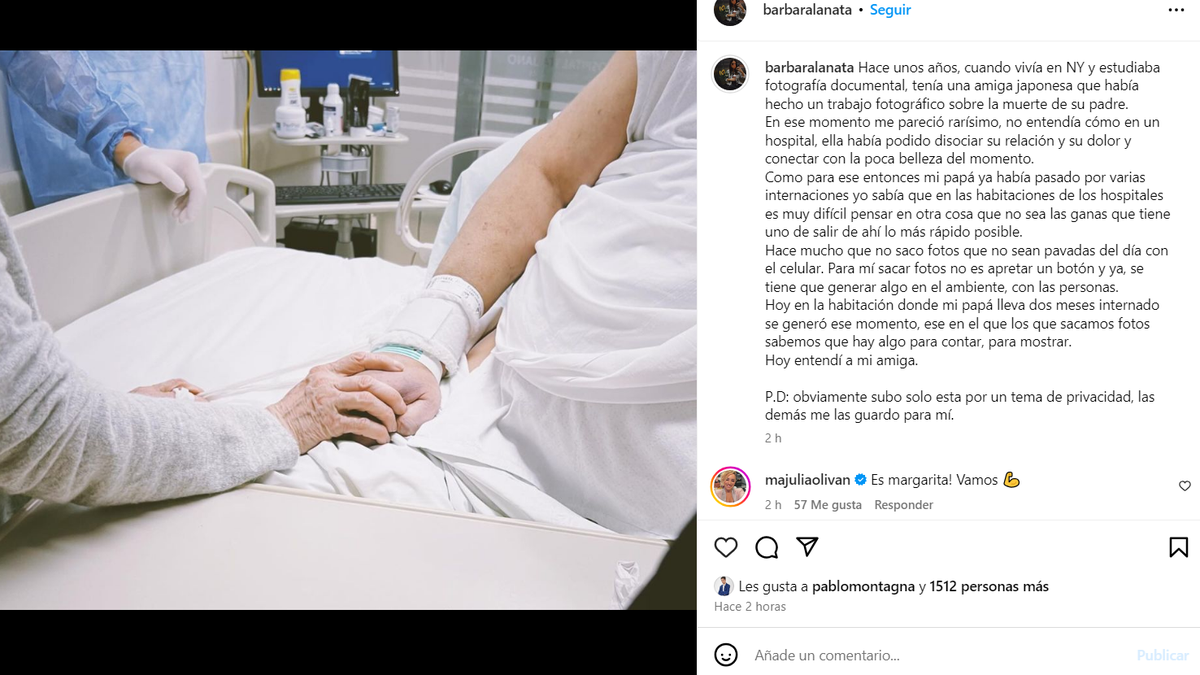Like majuliaolivan's comment heart
Image resolution: width=1200 pixels, height=675 pixels.
[1185, 486]
